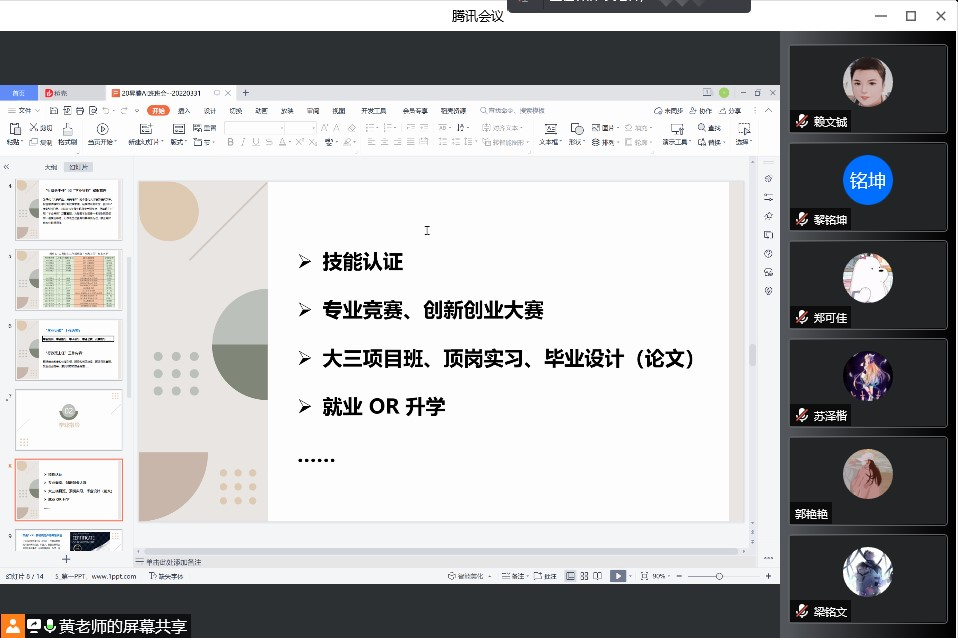
Task: Toggle Italic text formatting
Action: click(x=243, y=143)
